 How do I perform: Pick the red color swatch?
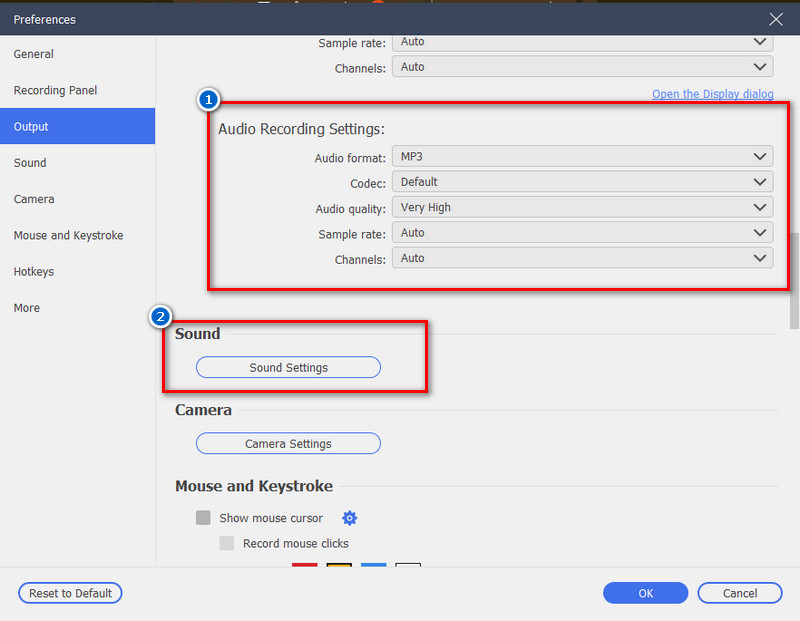point(305,565)
